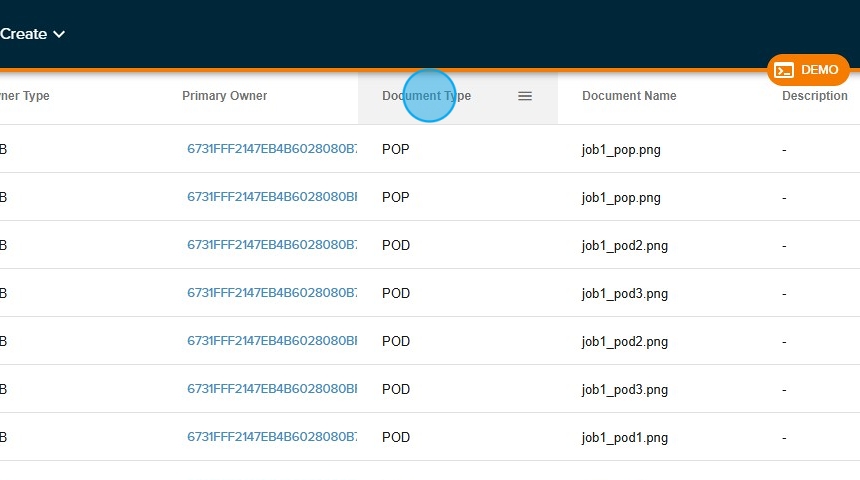Select the job1_pod1.png document name cell

coord(624,438)
